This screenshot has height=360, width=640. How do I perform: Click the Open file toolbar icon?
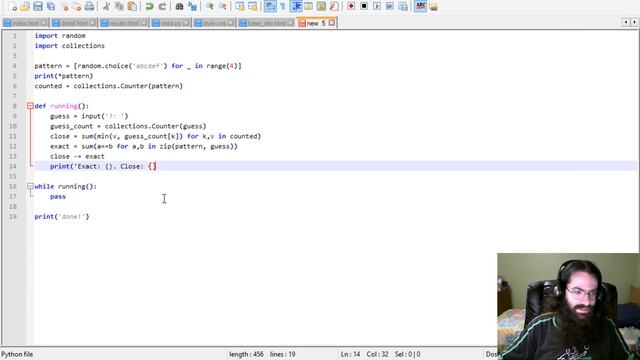pos(25,6)
